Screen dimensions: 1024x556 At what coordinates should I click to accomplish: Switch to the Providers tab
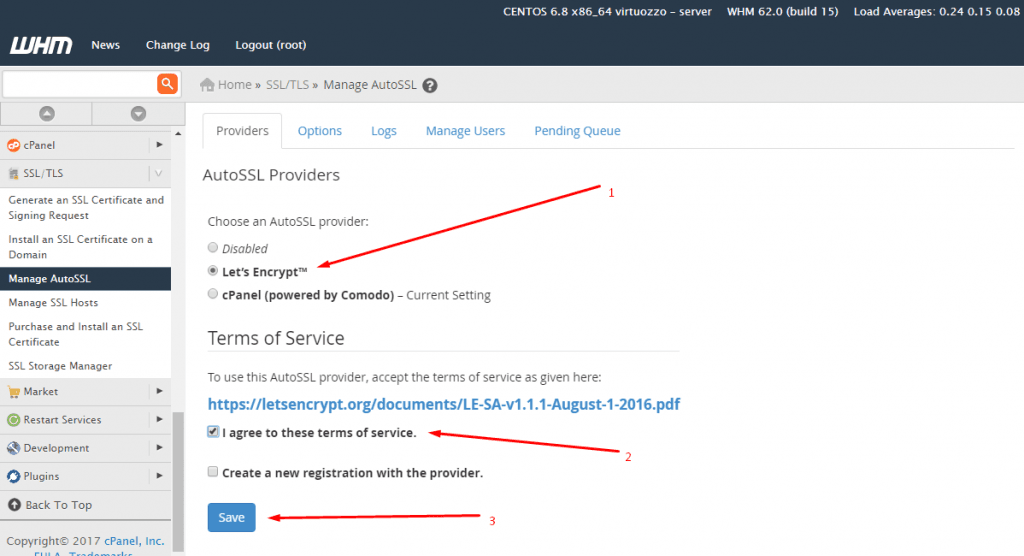242,131
